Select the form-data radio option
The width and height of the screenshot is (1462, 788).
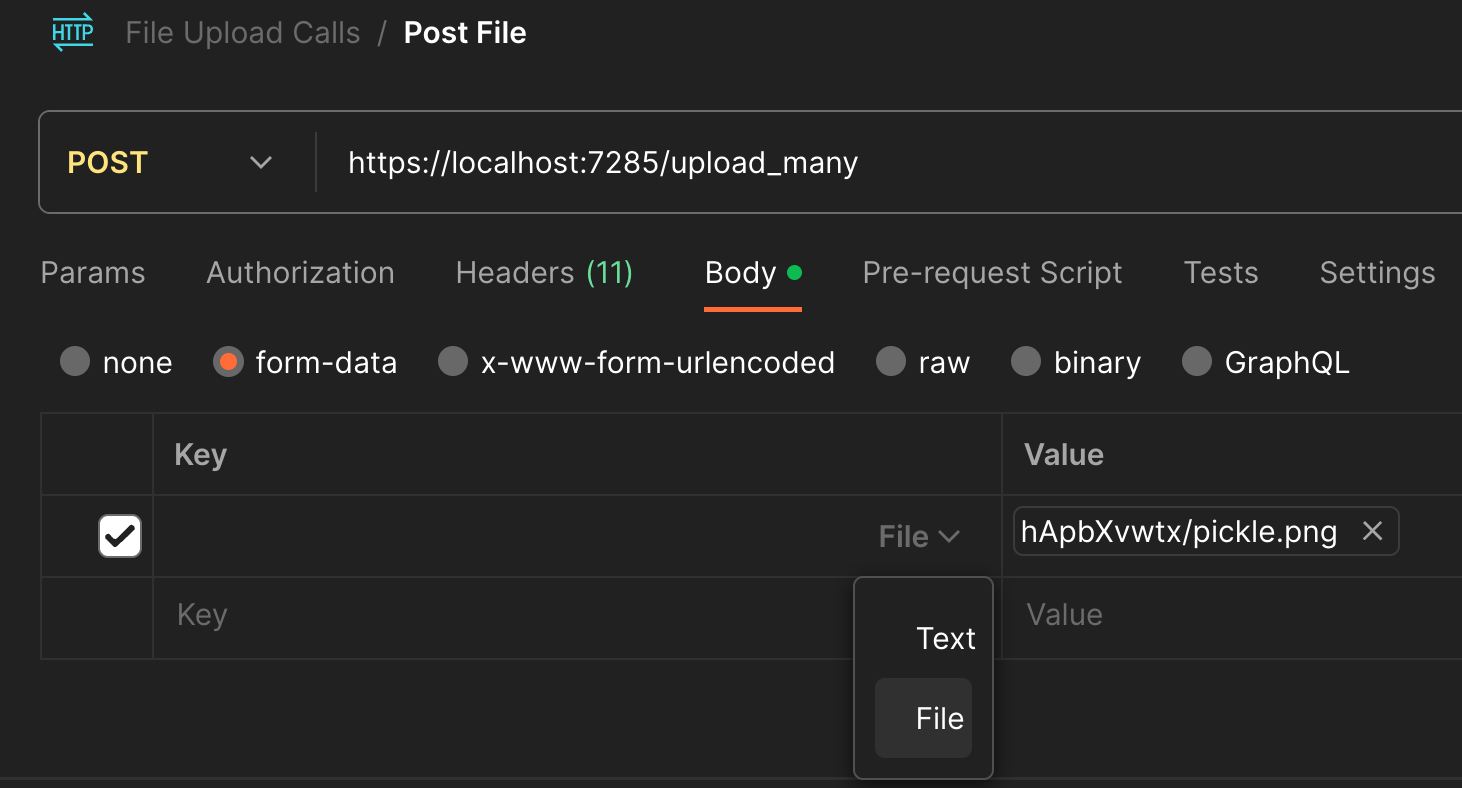point(229,362)
